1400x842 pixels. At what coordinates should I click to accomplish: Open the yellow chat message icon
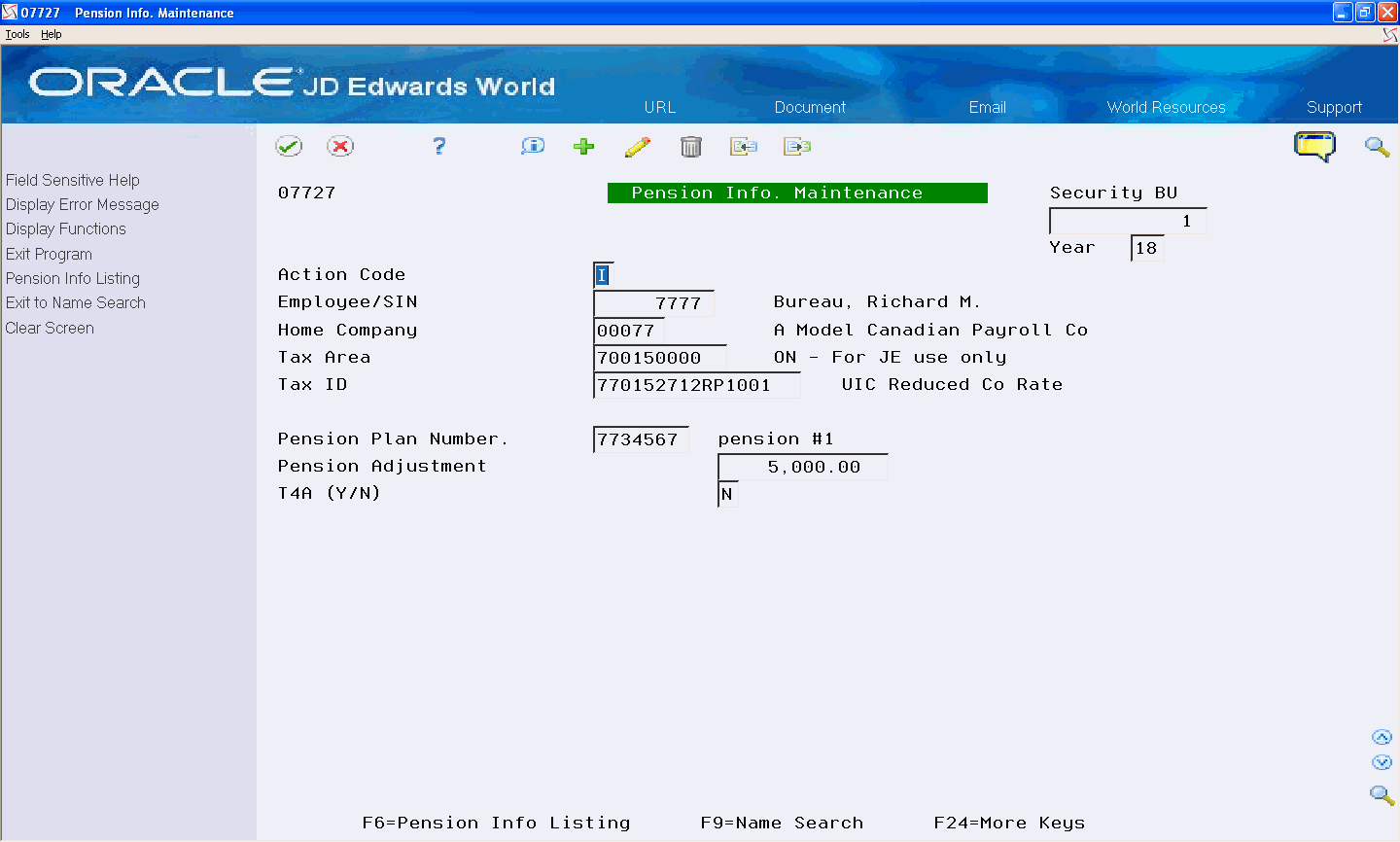click(x=1314, y=147)
